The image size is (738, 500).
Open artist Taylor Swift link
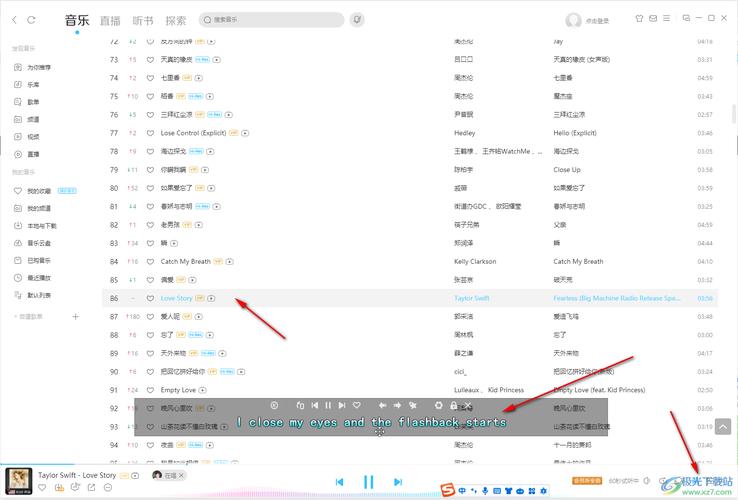pyautogui.click(x=472, y=298)
